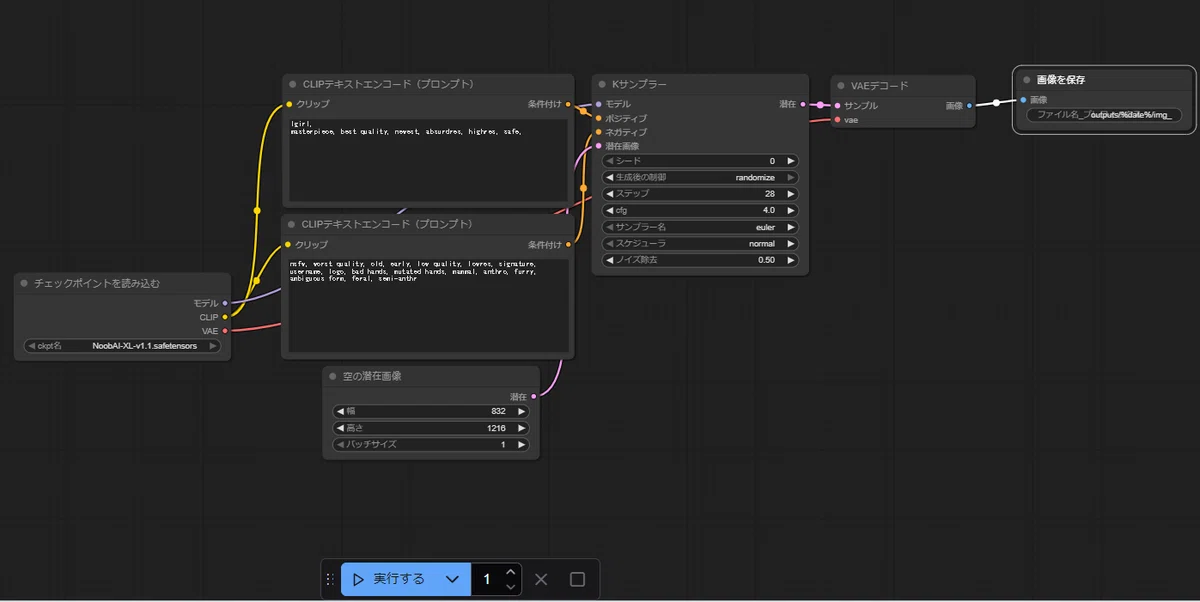Click the VAE output port on the checkpoint loader
Image resolution: width=1200 pixels, height=602 pixels.
pos(225,330)
